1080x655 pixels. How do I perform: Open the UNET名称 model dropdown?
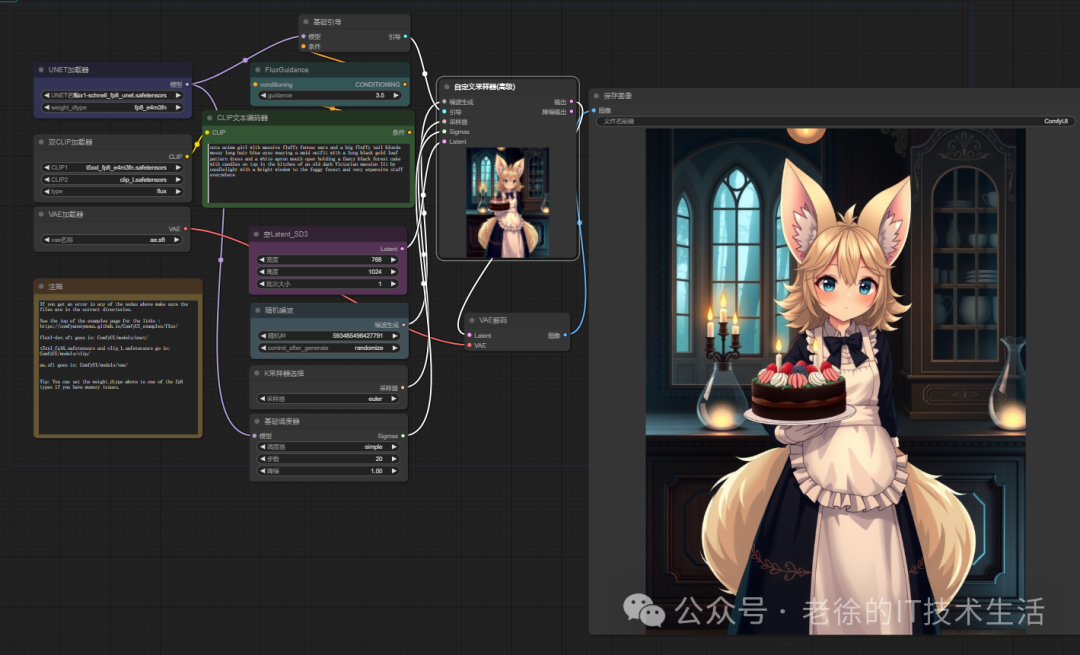coord(112,96)
